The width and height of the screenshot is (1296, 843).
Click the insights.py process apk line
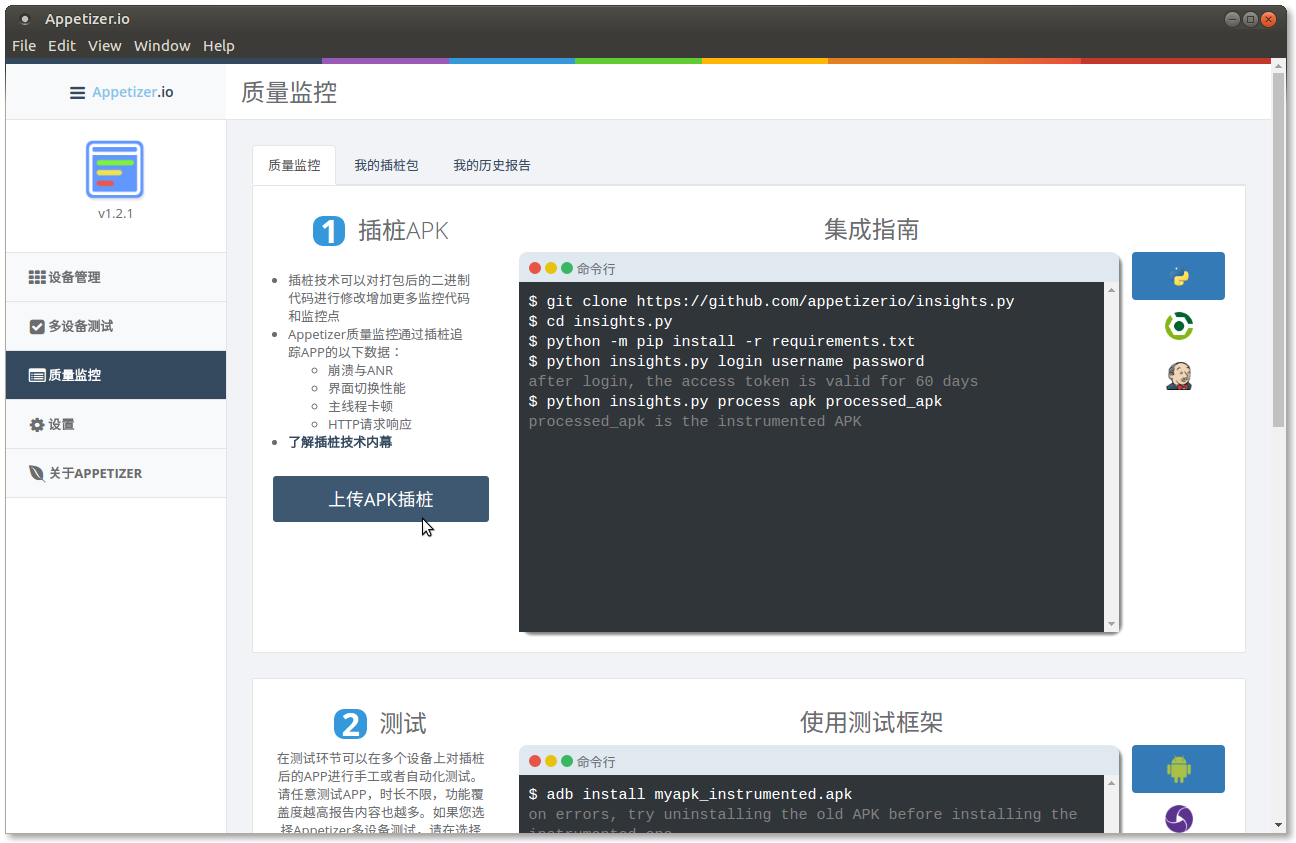pyautogui.click(x=735, y=401)
